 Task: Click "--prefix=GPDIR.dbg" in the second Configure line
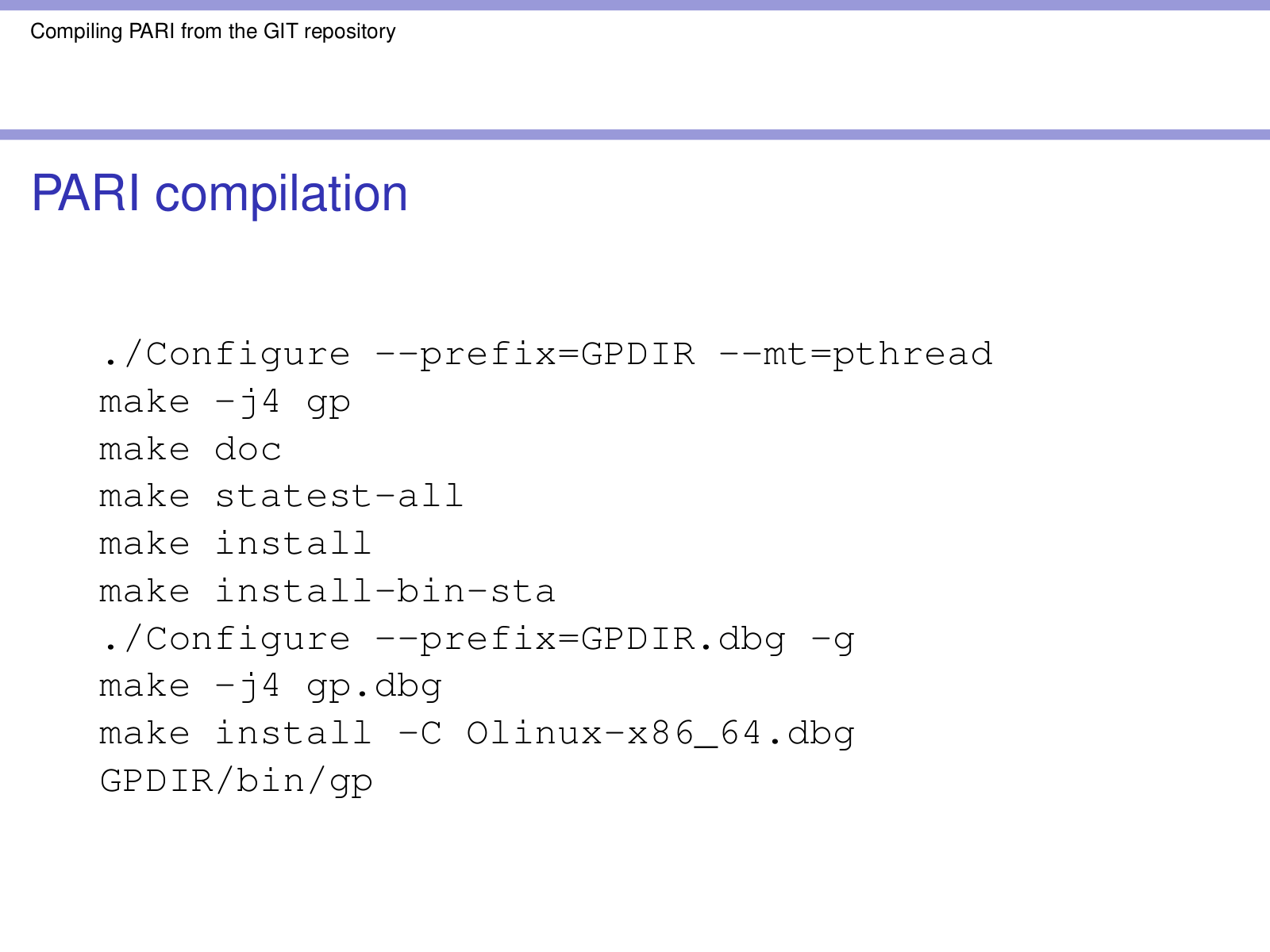coord(580,639)
